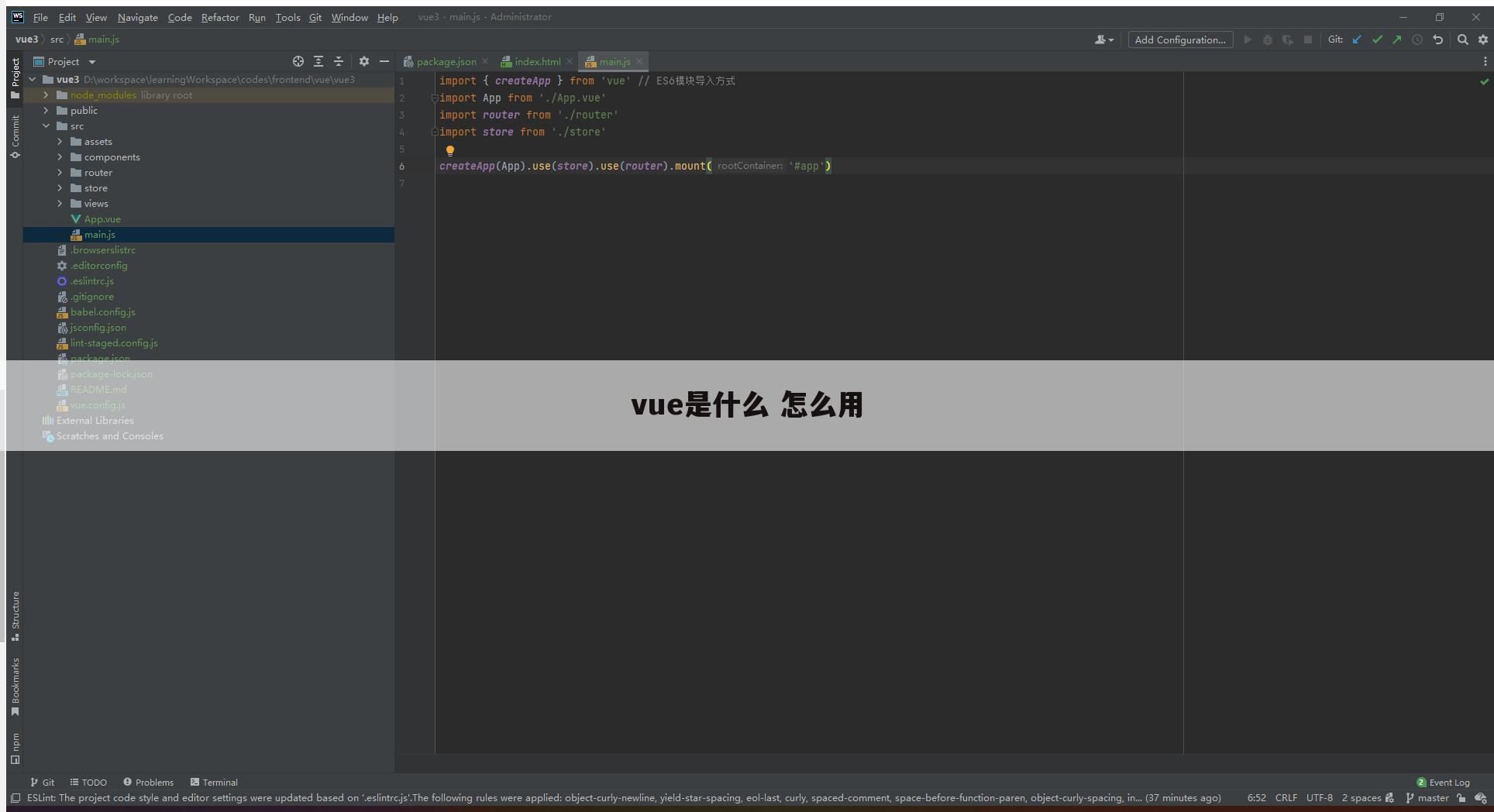Open Project panel options gear
1494x812 pixels.
pyautogui.click(x=364, y=61)
